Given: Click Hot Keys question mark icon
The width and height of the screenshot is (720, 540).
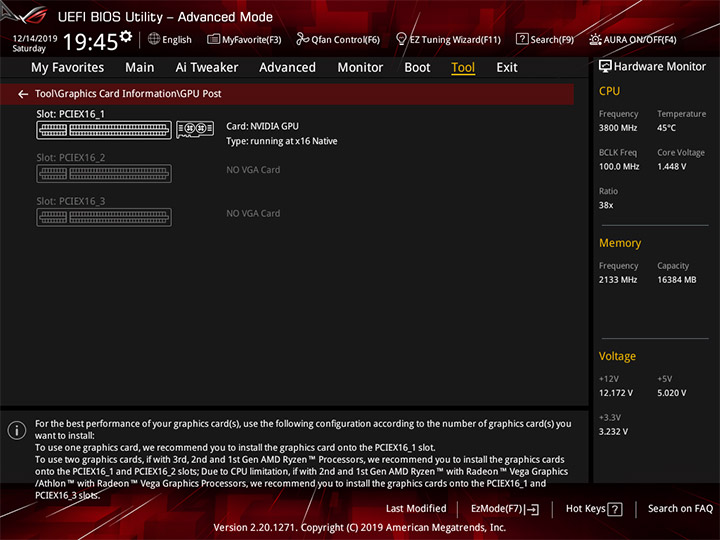Looking at the screenshot, I should tap(615, 509).
